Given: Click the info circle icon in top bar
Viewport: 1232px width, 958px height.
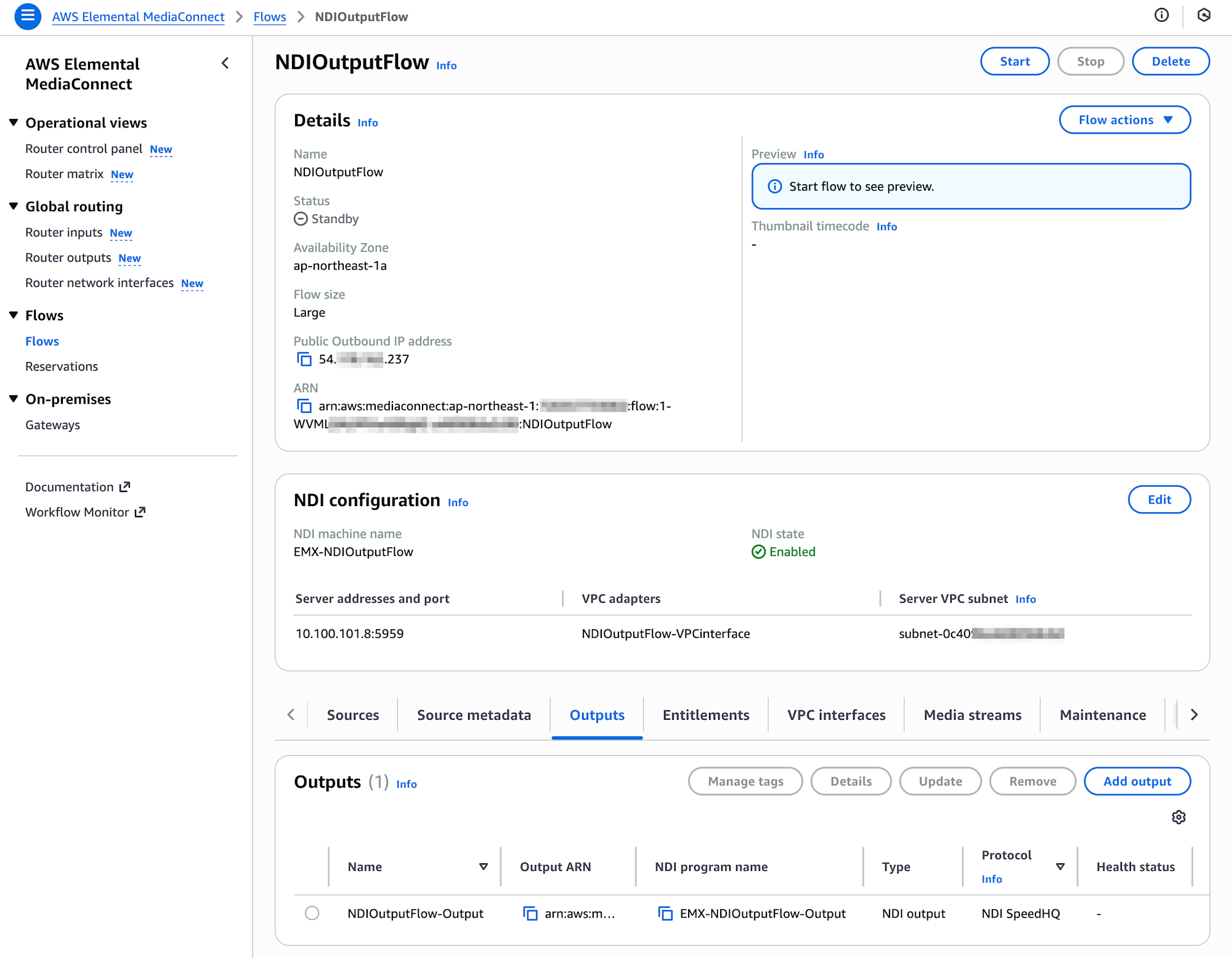Looking at the screenshot, I should [1161, 15].
